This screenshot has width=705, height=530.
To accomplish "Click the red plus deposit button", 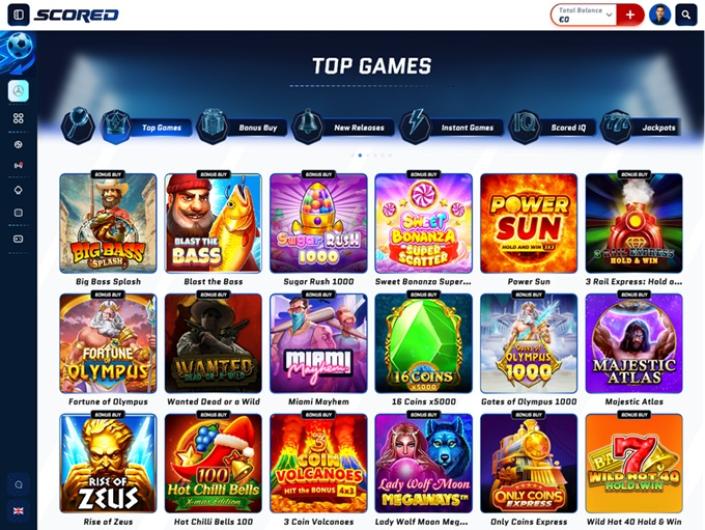I will 630,15.
